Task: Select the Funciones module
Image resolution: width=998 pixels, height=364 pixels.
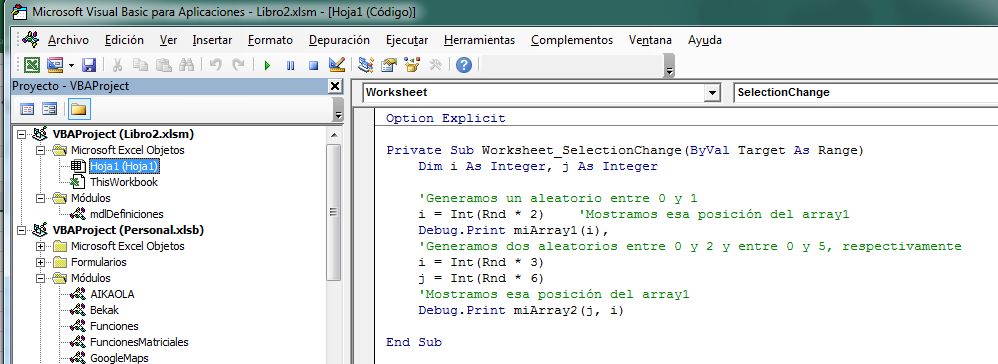Action: point(114,326)
